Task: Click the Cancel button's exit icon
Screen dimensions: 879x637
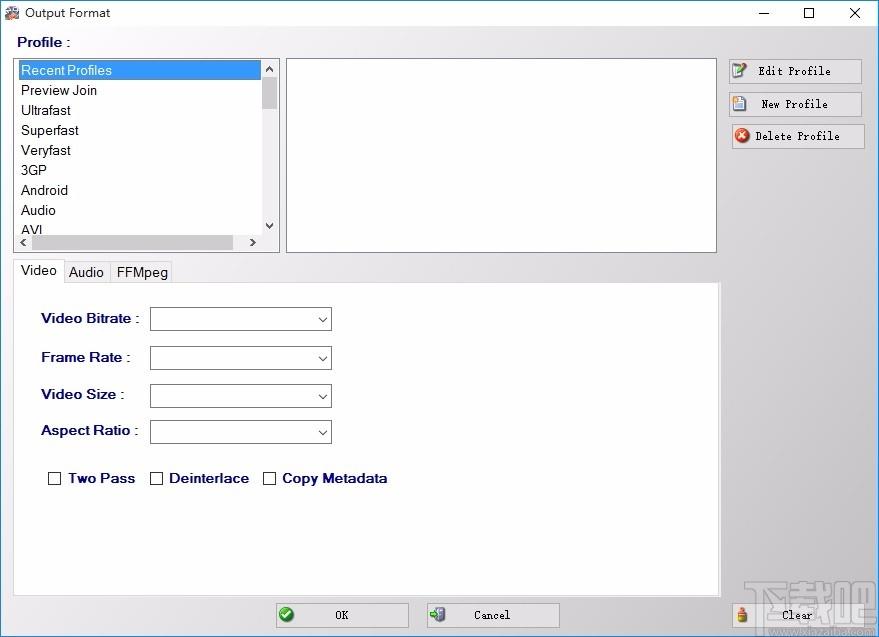Action: pos(437,615)
